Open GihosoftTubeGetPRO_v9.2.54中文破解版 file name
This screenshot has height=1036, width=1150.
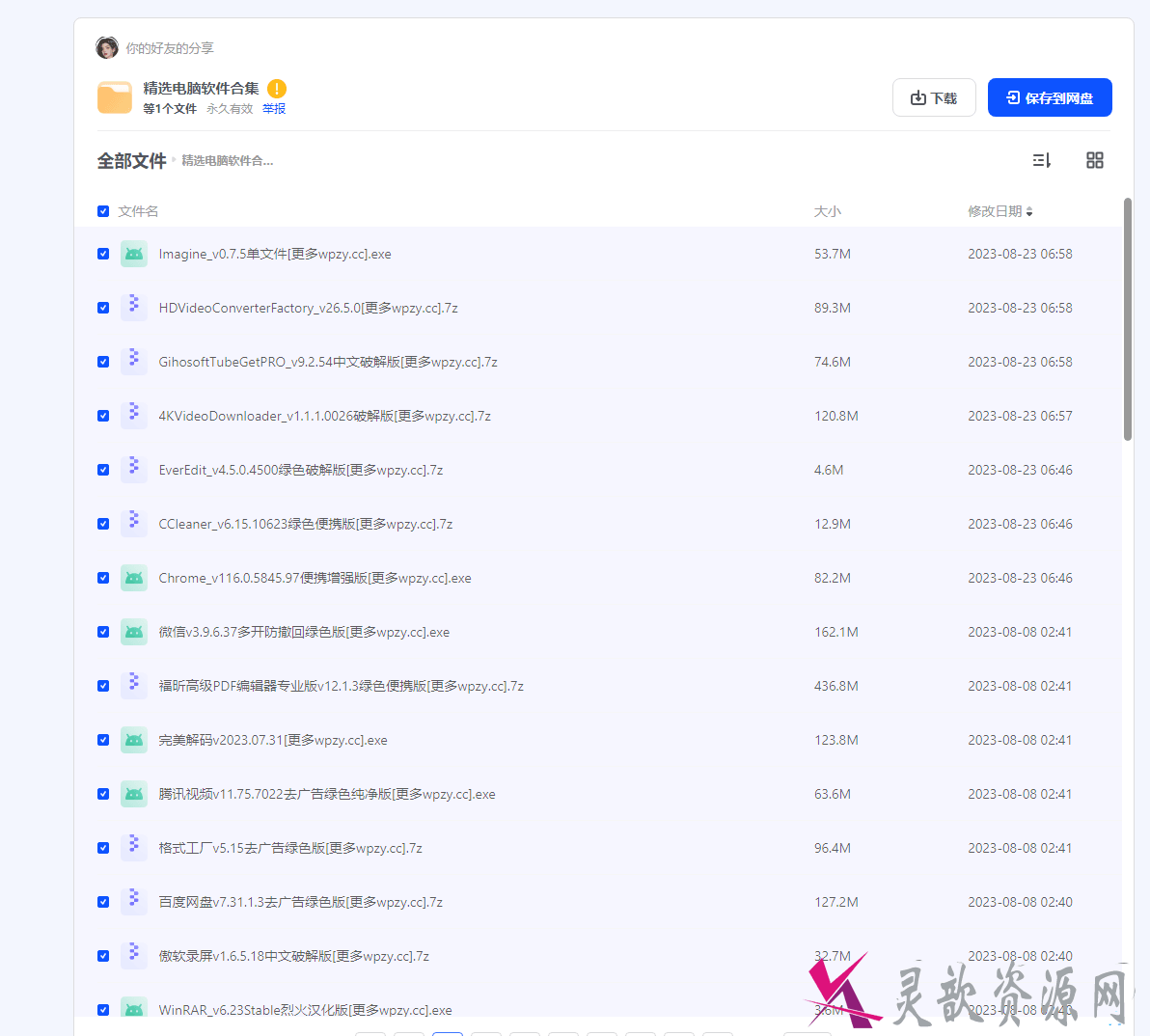tap(328, 362)
